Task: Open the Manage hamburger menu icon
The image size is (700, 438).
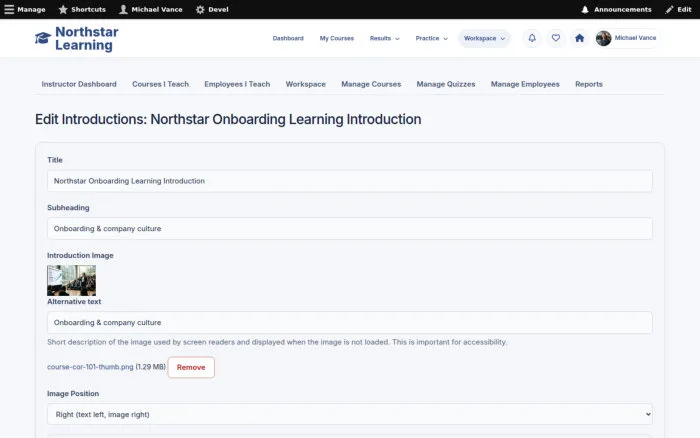Action: pyautogui.click(x=9, y=9)
